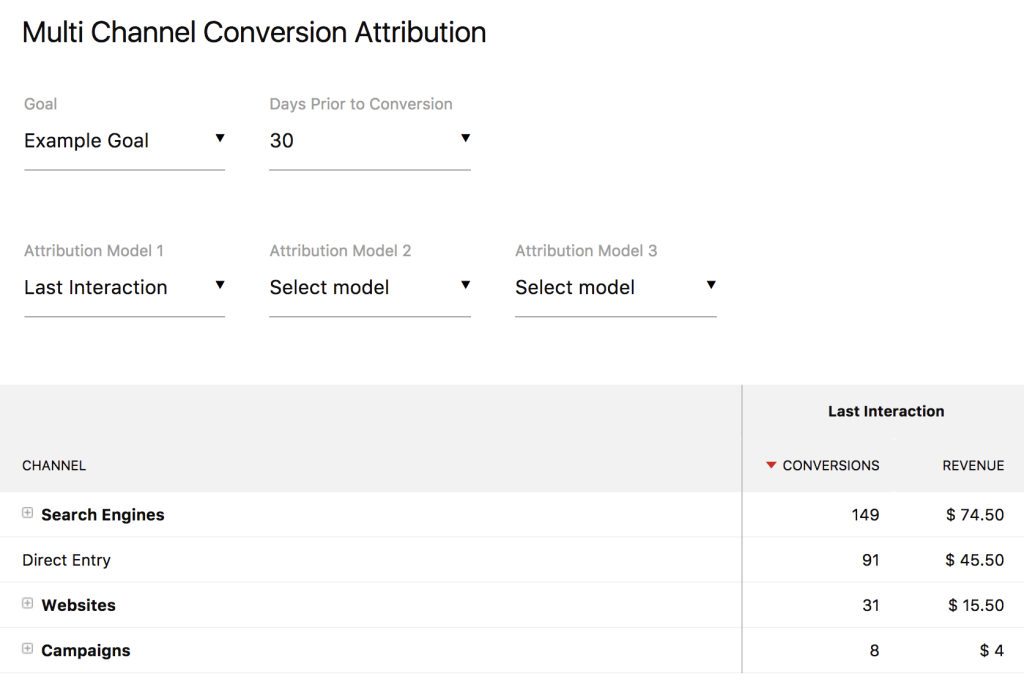Click the $ 45.50 revenue cell
The width and height of the screenshot is (1024, 699).
[974, 560]
